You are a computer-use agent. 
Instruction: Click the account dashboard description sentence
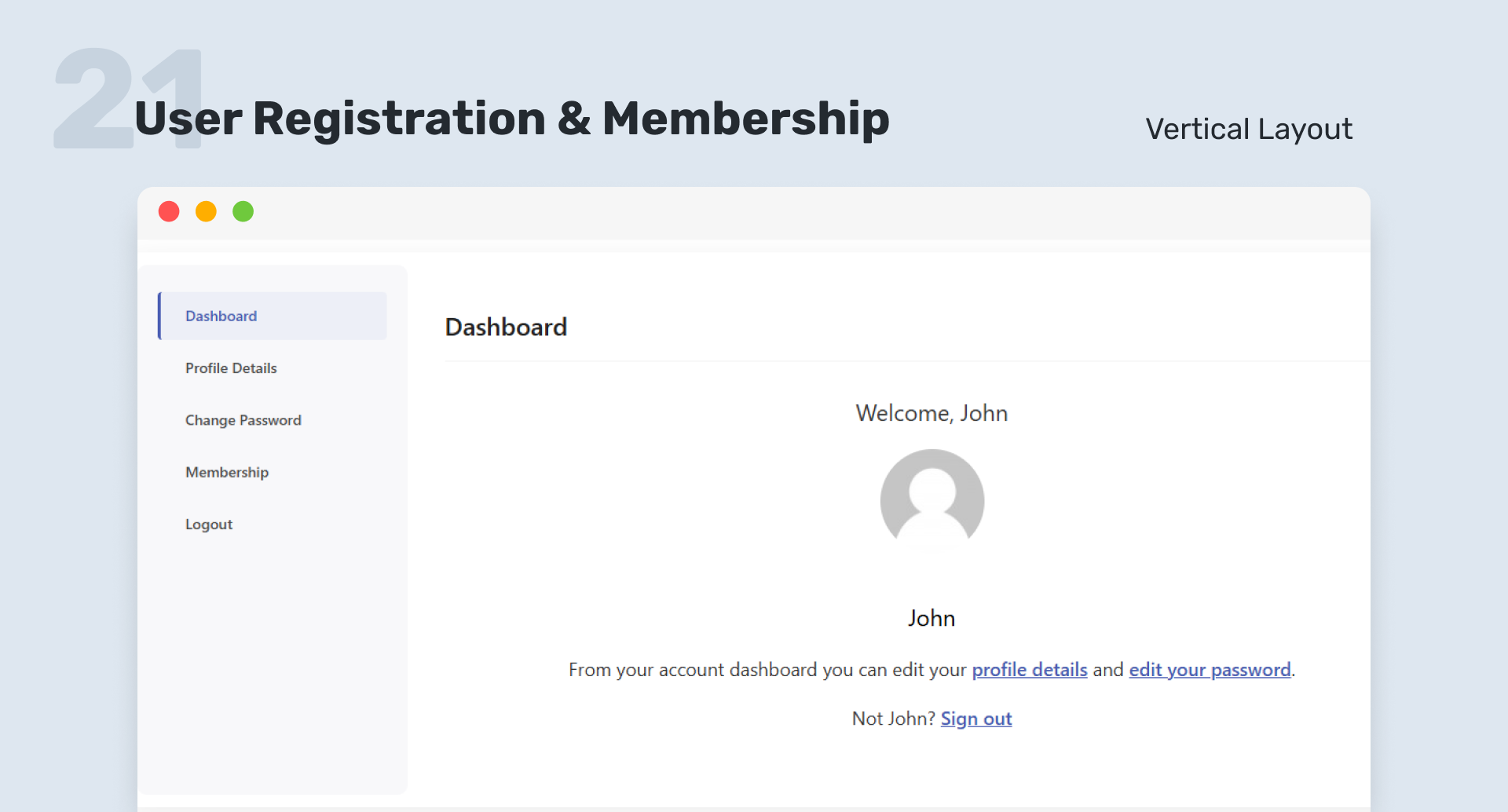tap(932, 670)
